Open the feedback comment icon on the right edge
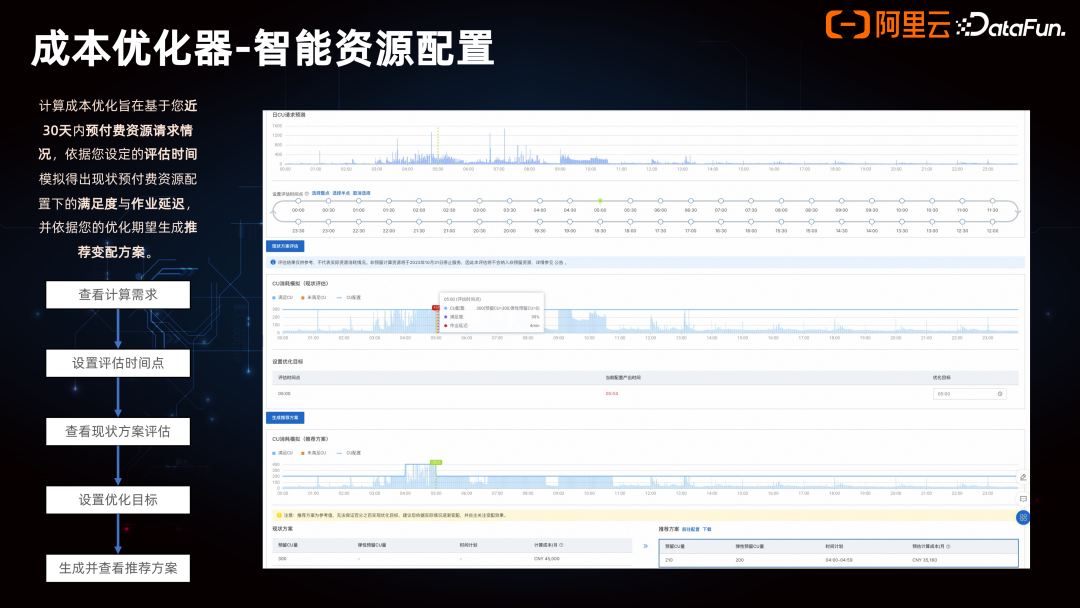The width and height of the screenshot is (1080, 608). tap(1025, 497)
